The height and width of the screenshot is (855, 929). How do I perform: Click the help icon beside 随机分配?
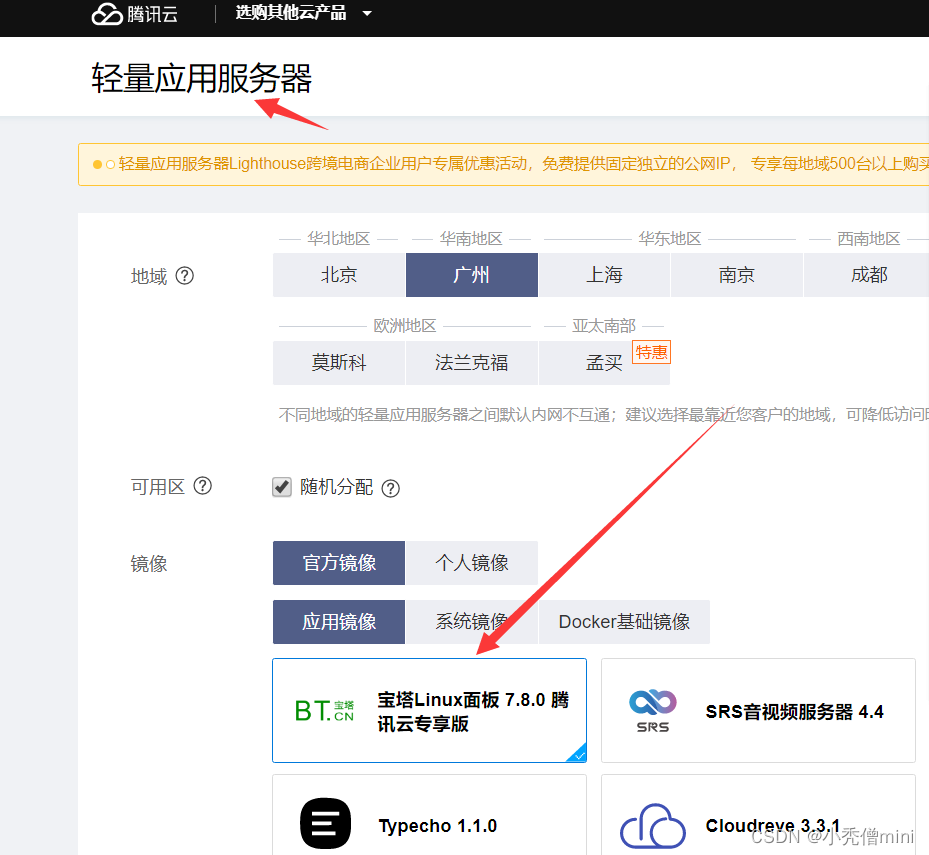pos(390,488)
